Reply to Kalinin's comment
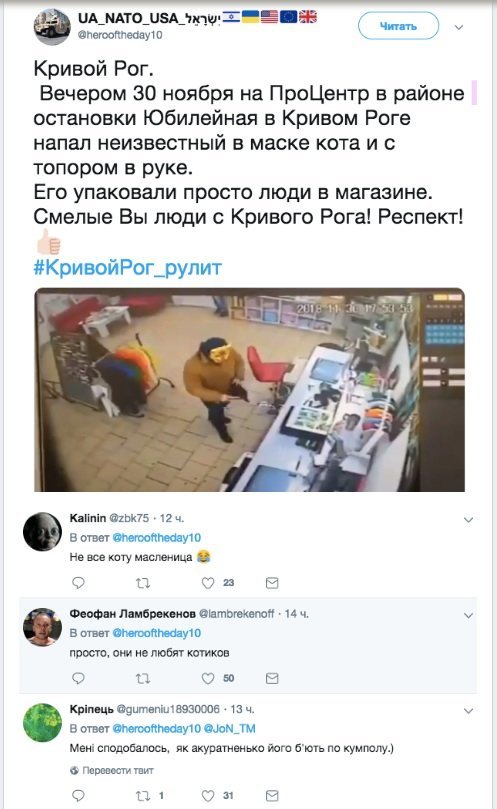 click(78, 583)
